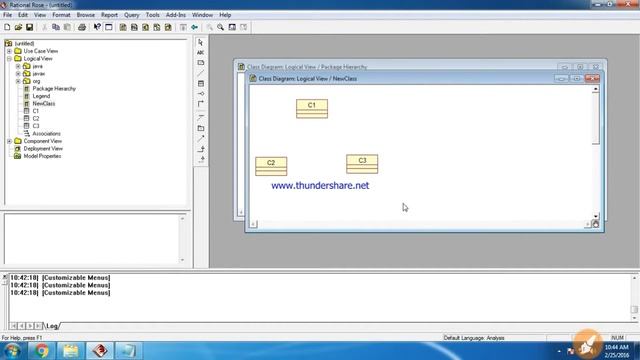Screen dimensions: 640x360
Task: Switch to the Log tab
Action: point(52,326)
